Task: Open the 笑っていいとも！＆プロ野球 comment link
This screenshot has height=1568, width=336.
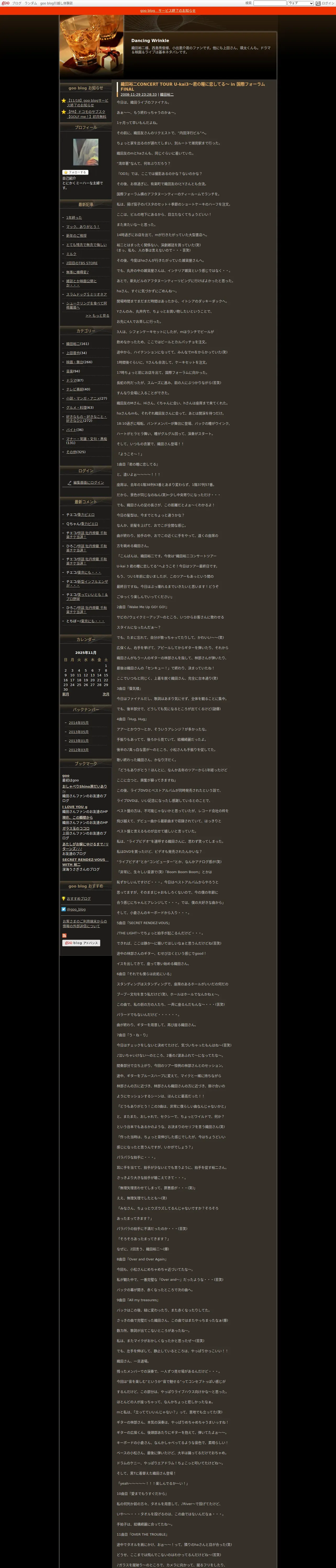Action: (87, 597)
